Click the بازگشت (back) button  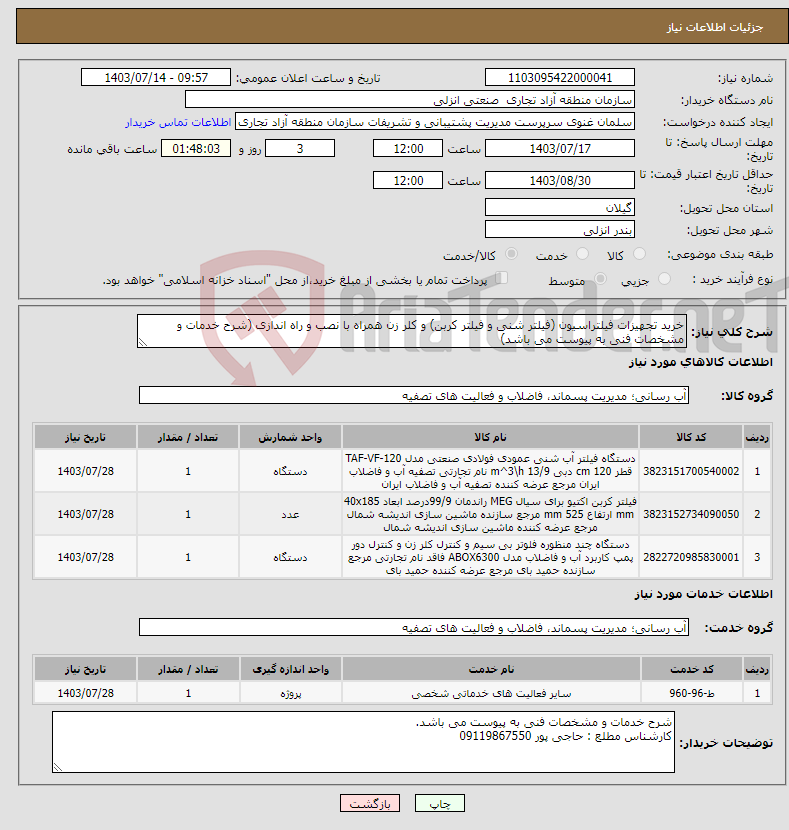pyautogui.click(x=370, y=804)
